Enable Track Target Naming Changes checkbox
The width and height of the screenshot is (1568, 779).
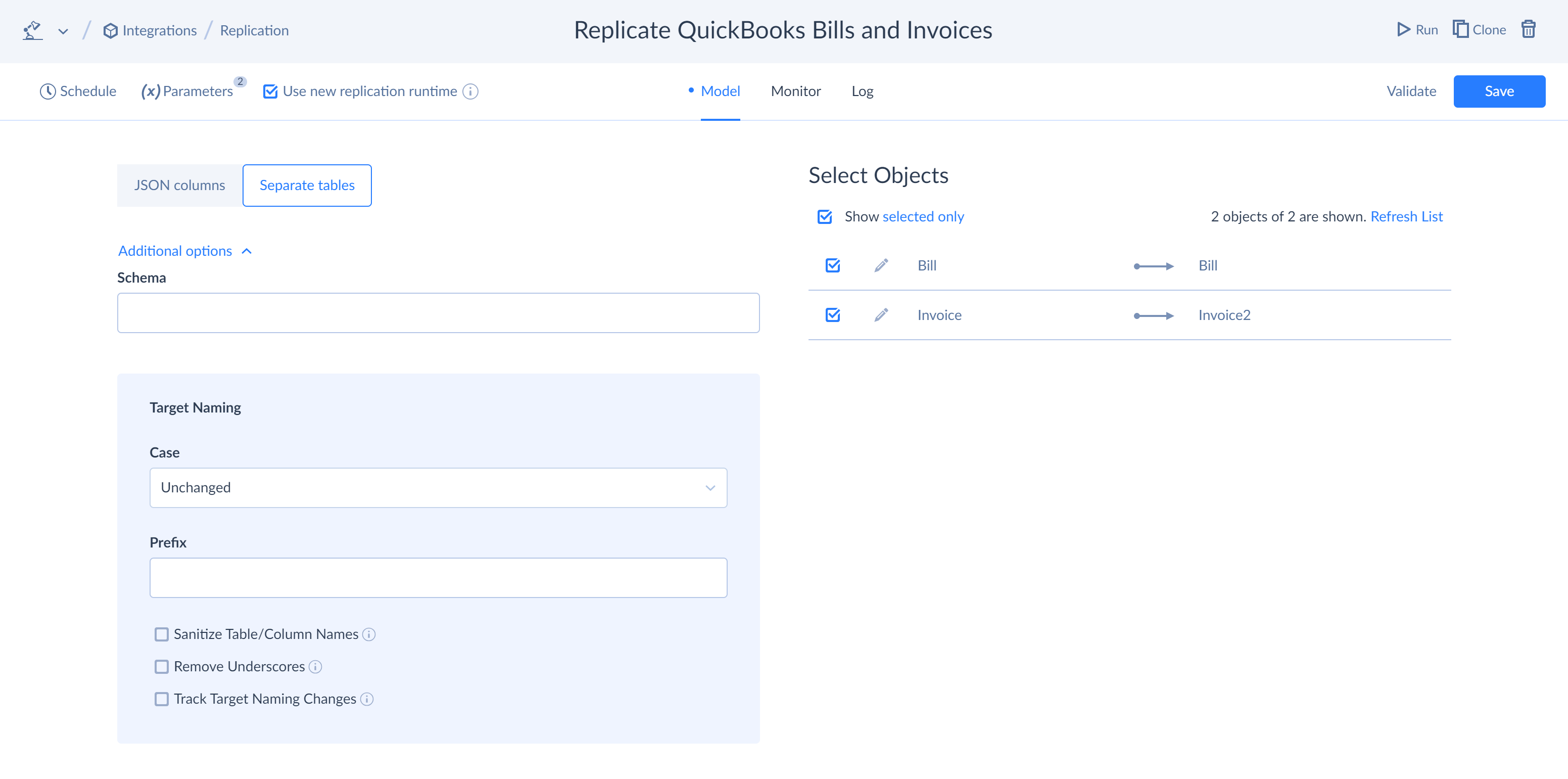(161, 699)
